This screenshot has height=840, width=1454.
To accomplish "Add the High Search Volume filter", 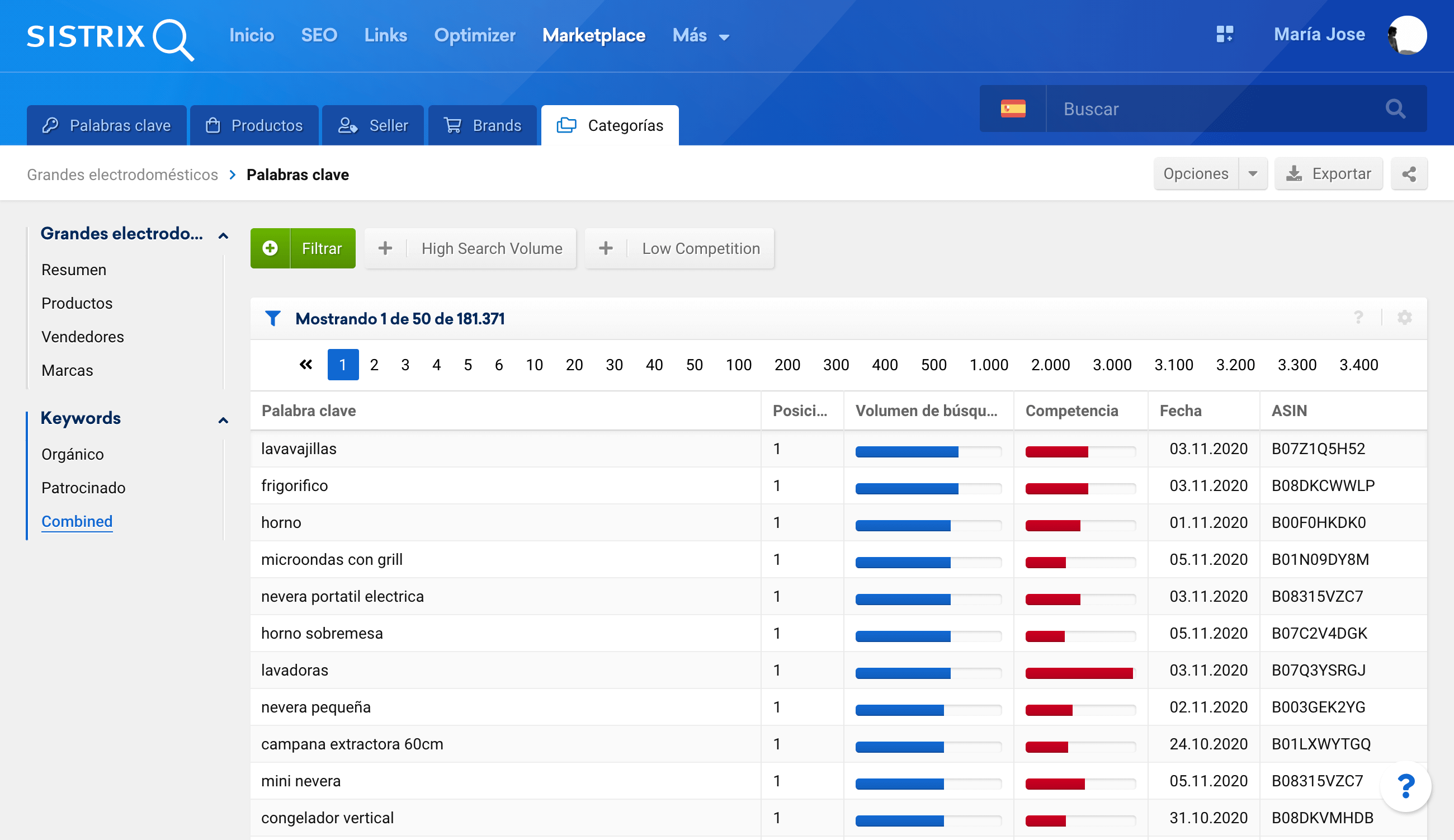I will 471,249.
